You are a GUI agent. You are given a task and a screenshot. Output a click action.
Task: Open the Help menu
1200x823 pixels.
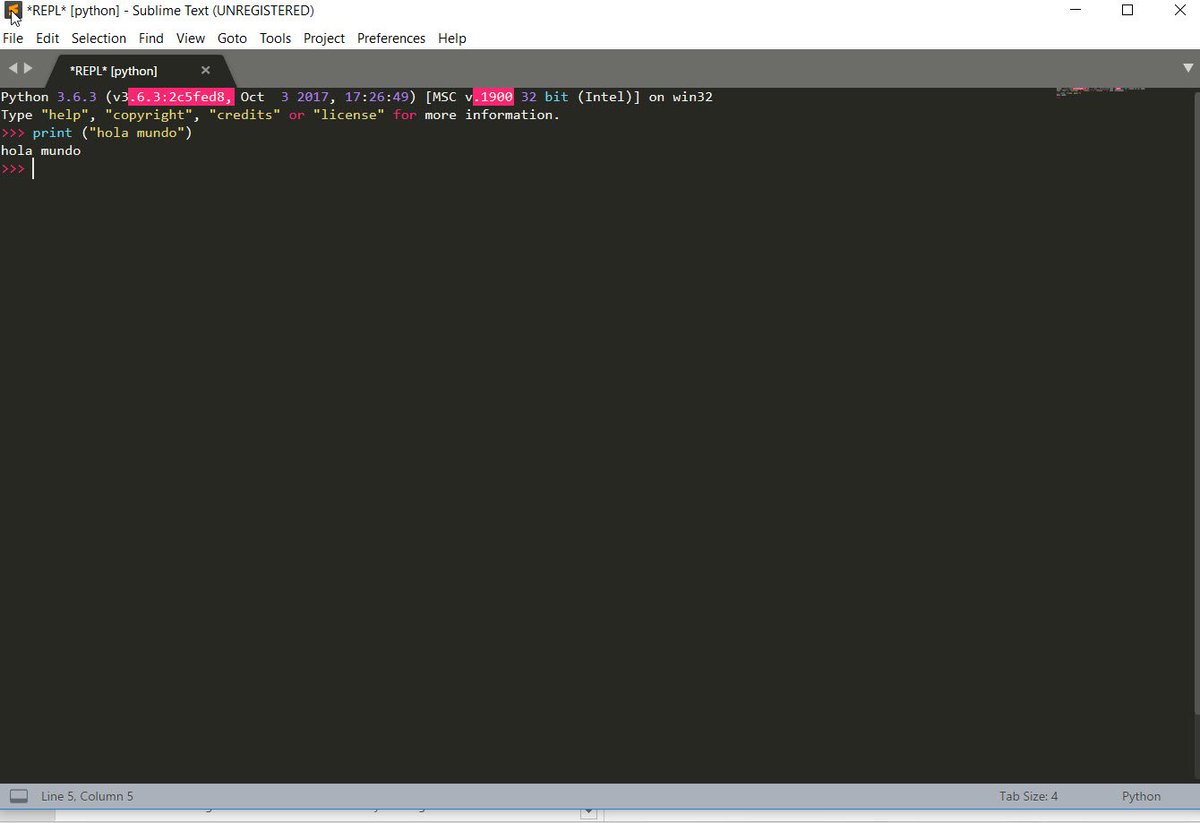tap(452, 38)
